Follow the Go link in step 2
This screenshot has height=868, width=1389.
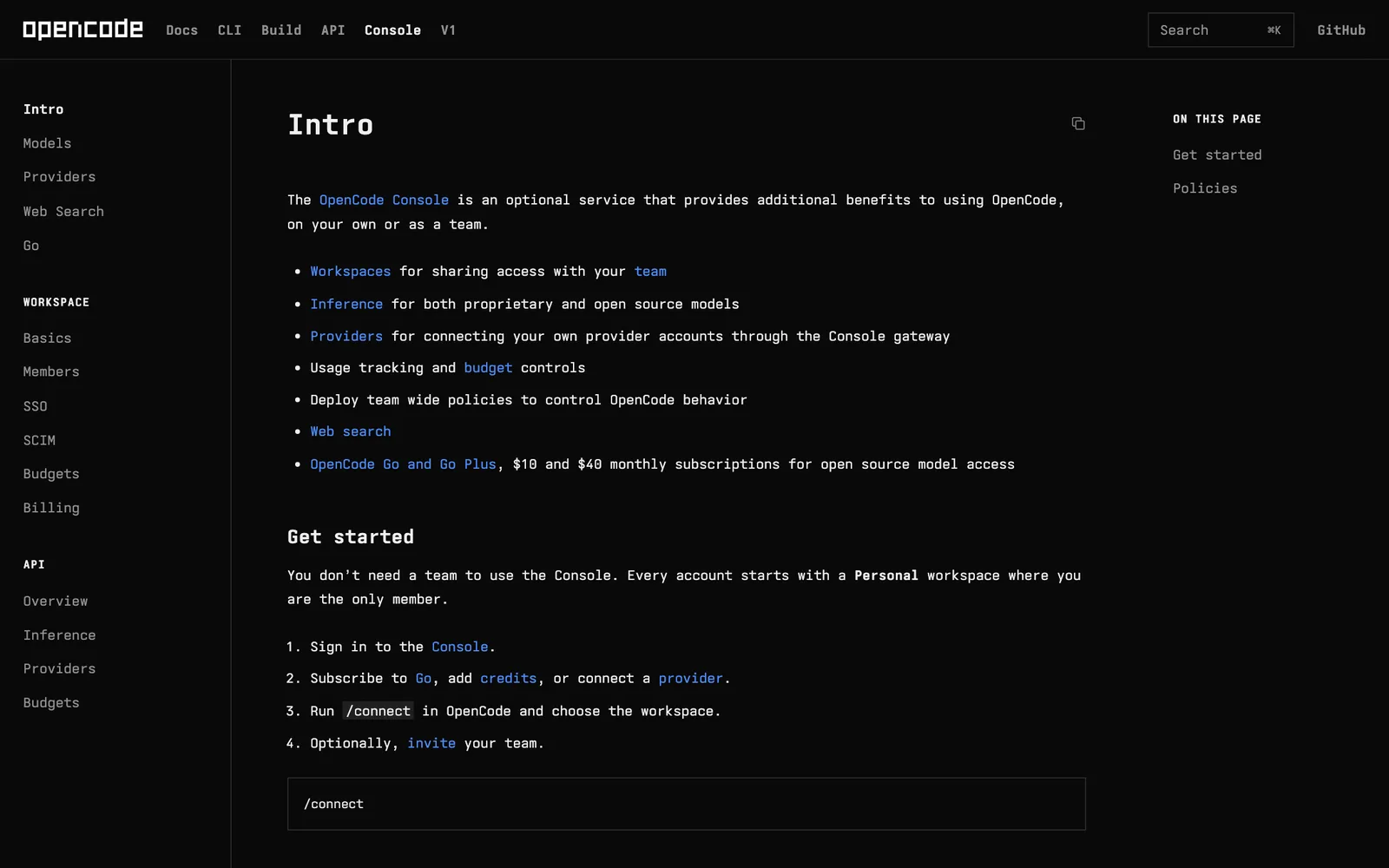[424, 679]
